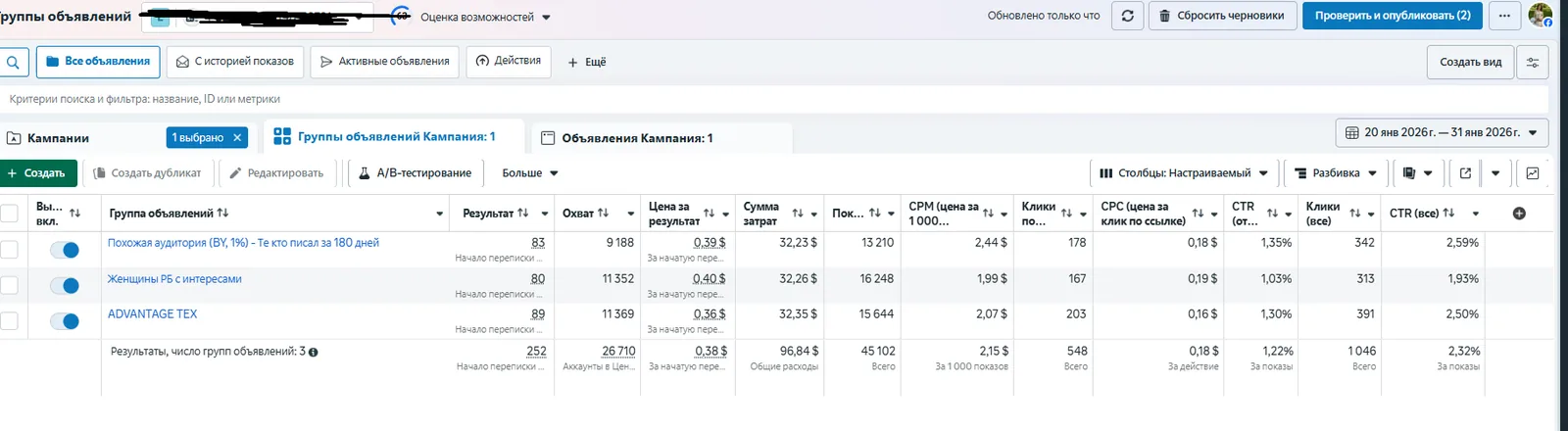Screen dimensions: 1568x431
Task: Click the info icon beside the results total
Action: [314, 353]
